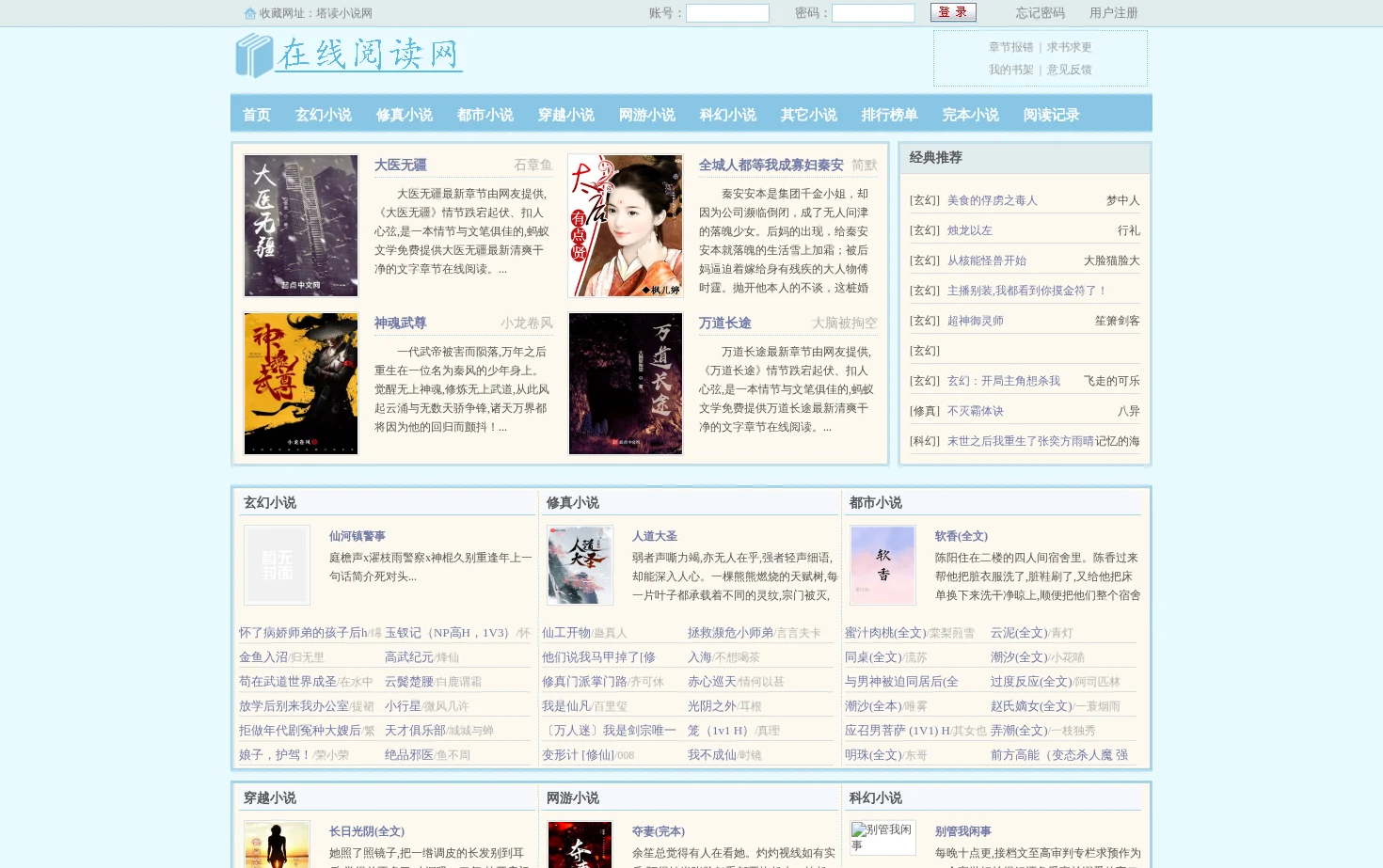Open the 仙河镇警事 title link
The height and width of the screenshot is (868, 1383).
pos(358,536)
